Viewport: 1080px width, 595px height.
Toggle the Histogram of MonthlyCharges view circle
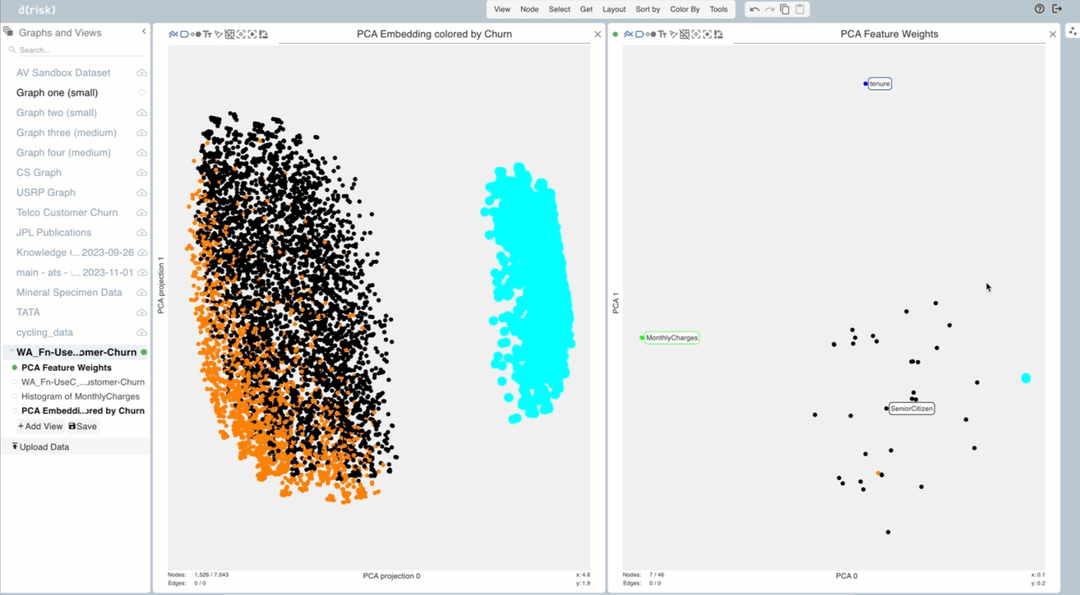coord(15,397)
